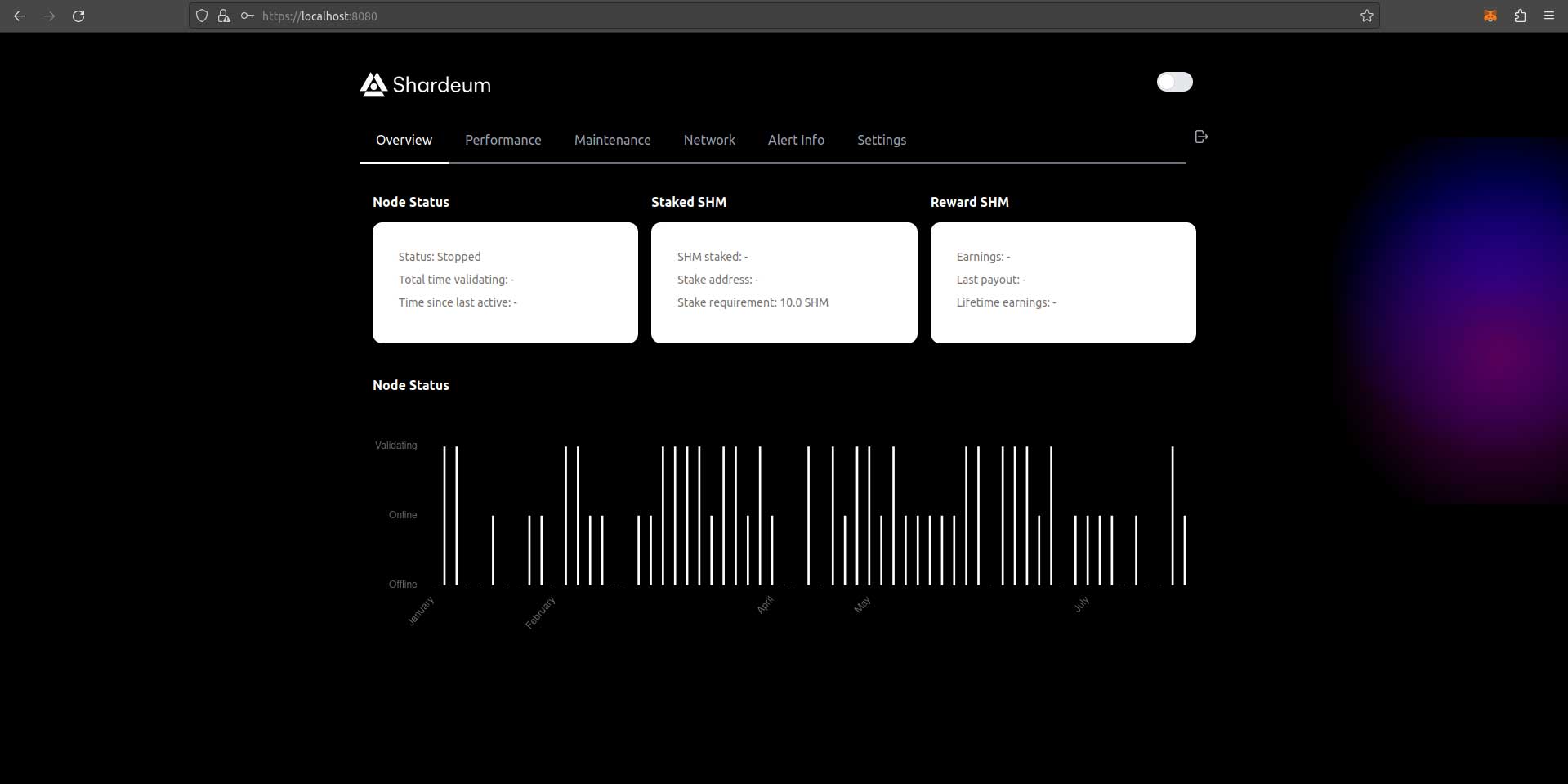This screenshot has height=784, width=1568.
Task: Click the Shardeum logo
Action: 425,84
